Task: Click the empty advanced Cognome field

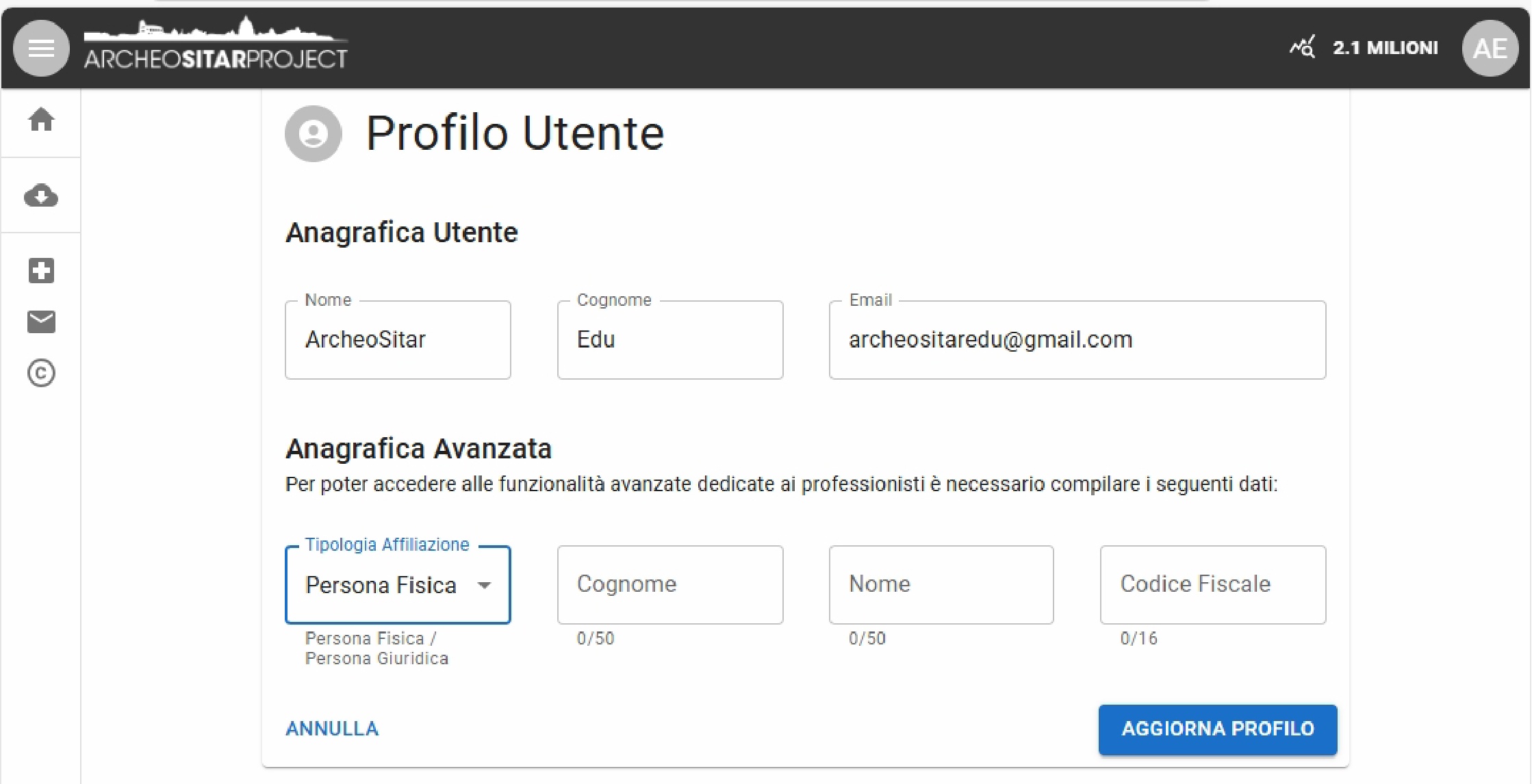Action: [669, 585]
